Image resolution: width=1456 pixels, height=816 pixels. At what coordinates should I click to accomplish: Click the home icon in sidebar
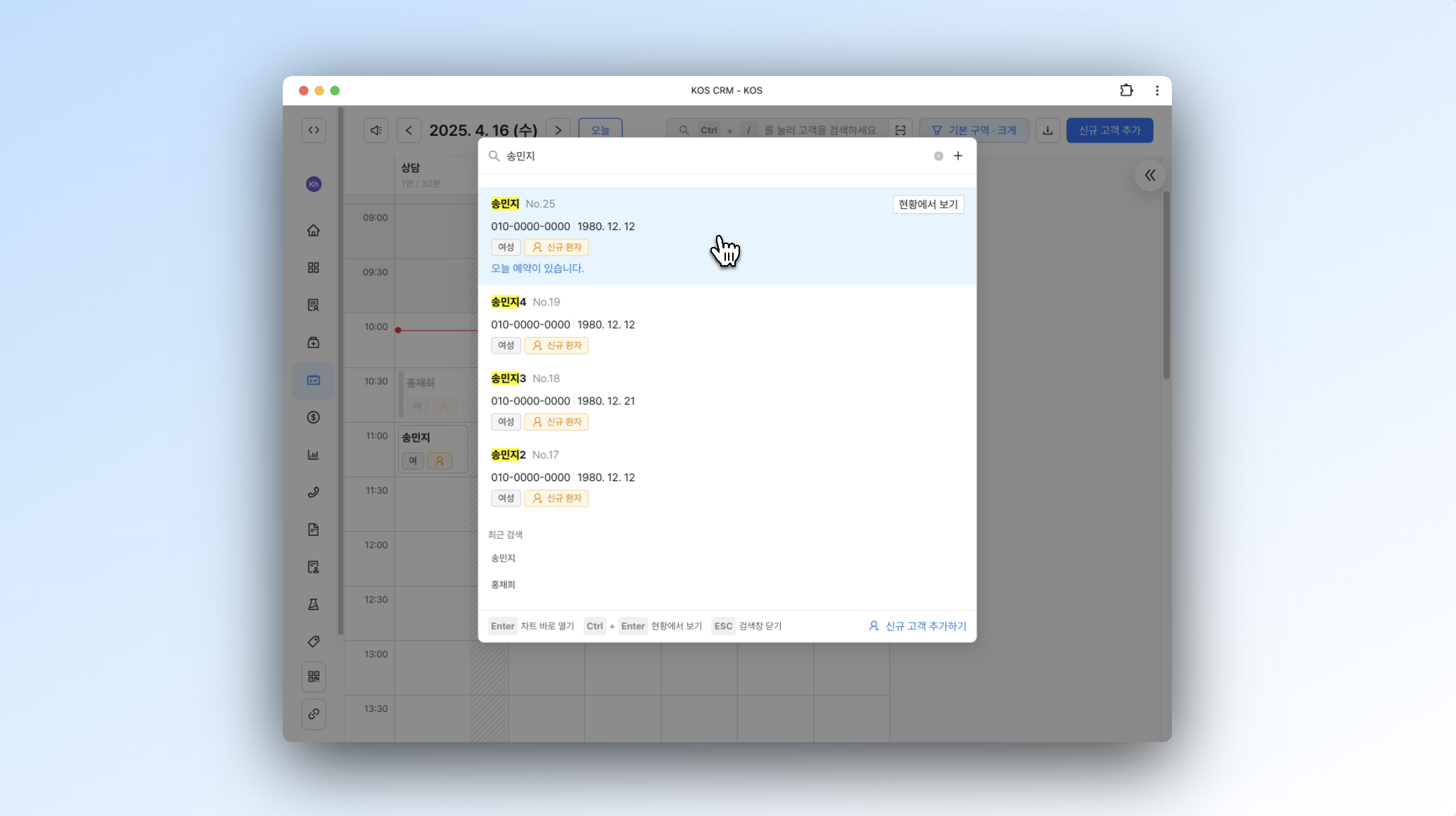[x=313, y=231]
